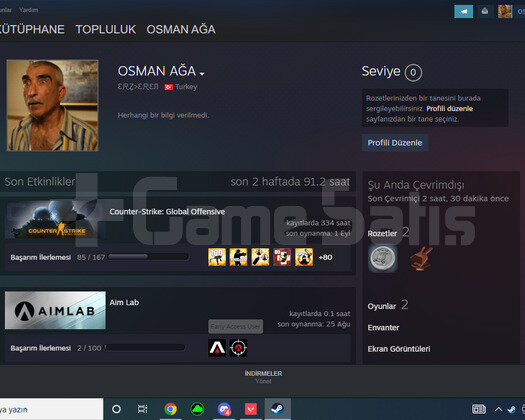Open the red Pocket-style taskbar app
Screen dimensions: 525x420
251,409
